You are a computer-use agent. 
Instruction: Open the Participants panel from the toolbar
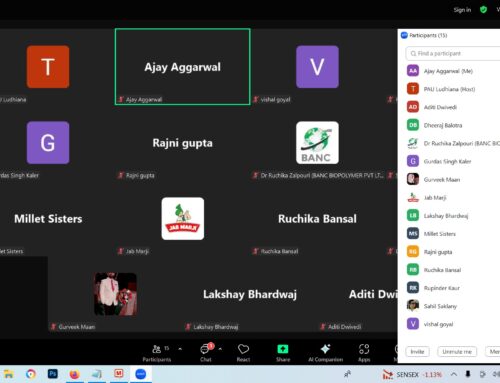157,353
